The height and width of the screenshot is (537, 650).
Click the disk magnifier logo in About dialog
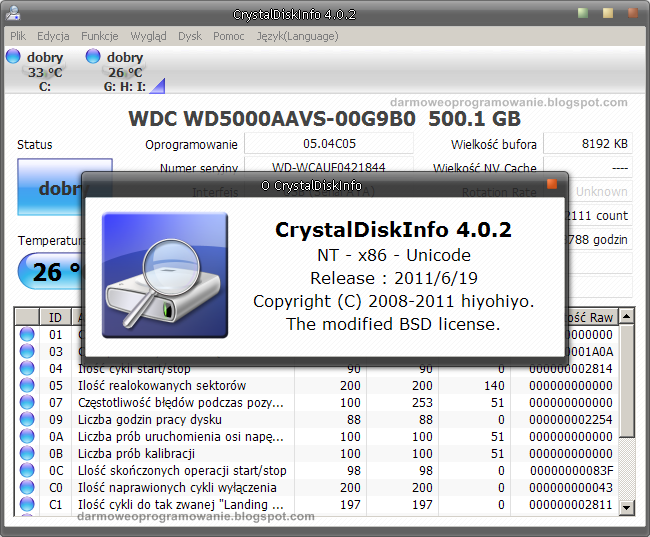coord(165,275)
